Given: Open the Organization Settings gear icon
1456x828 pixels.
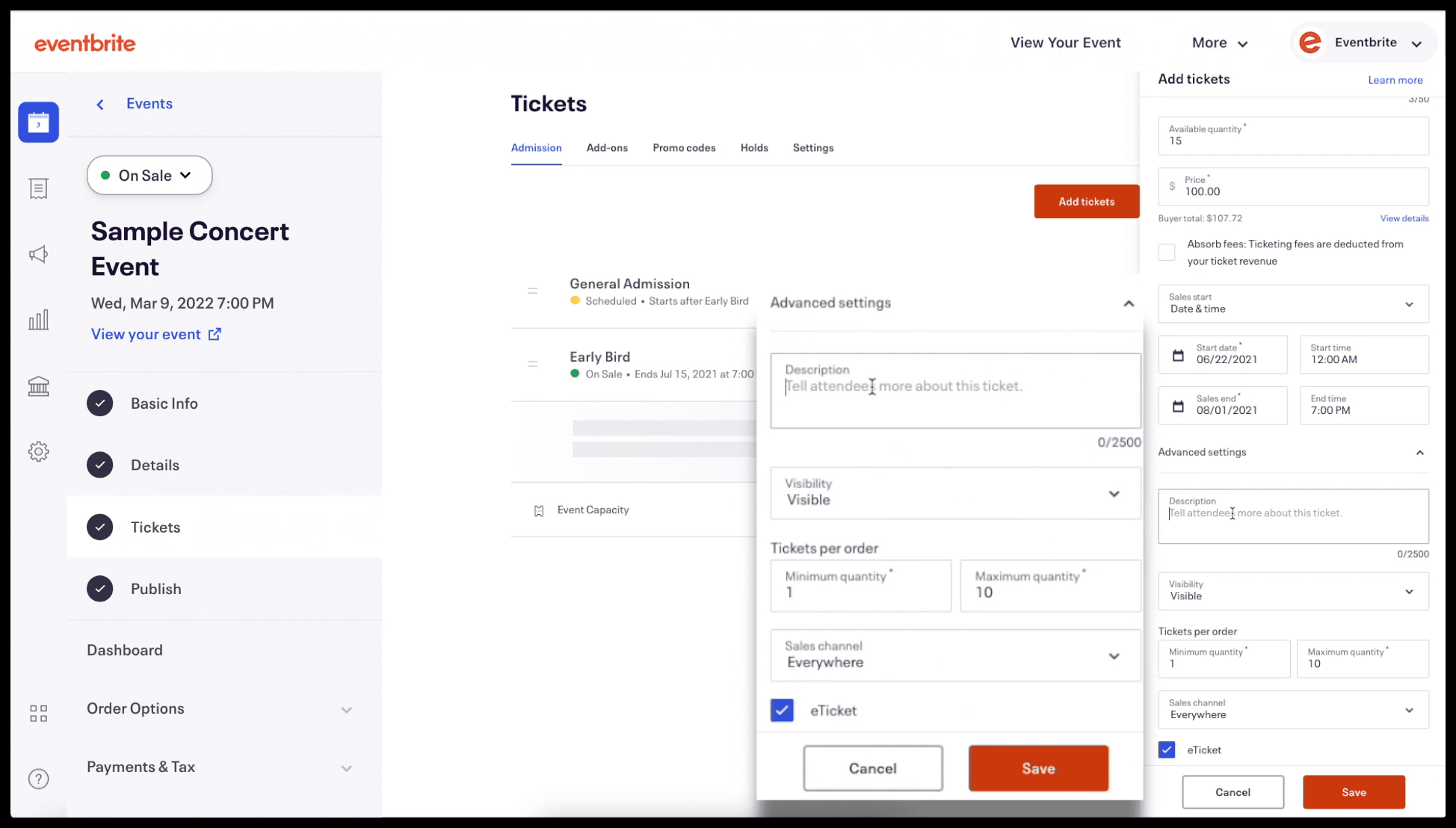Looking at the screenshot, I should 38,451.
